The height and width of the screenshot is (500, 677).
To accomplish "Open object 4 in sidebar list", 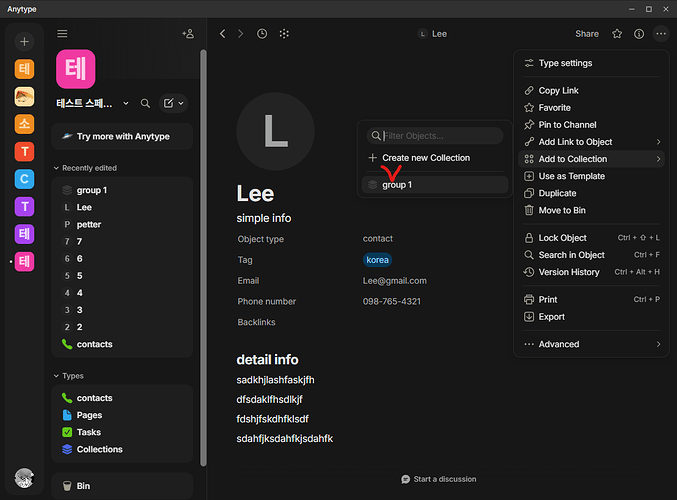I will point(122,293).
